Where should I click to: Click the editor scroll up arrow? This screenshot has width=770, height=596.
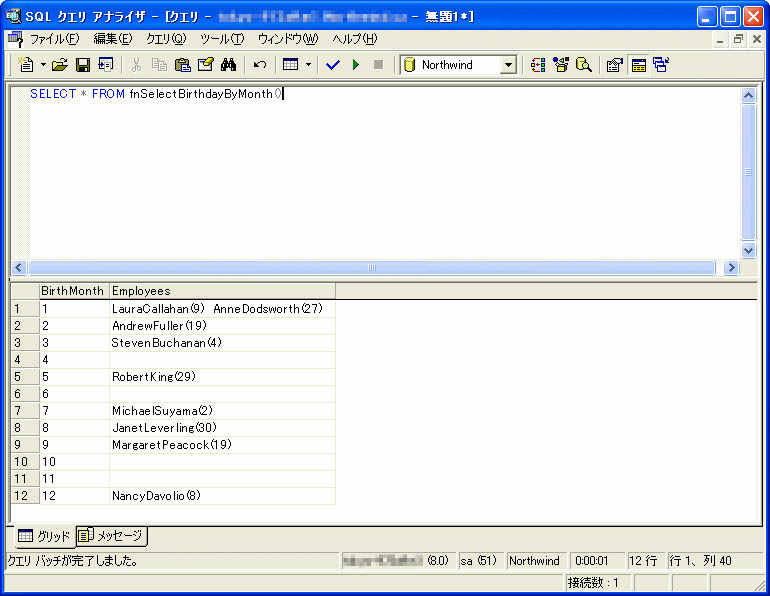748,95
